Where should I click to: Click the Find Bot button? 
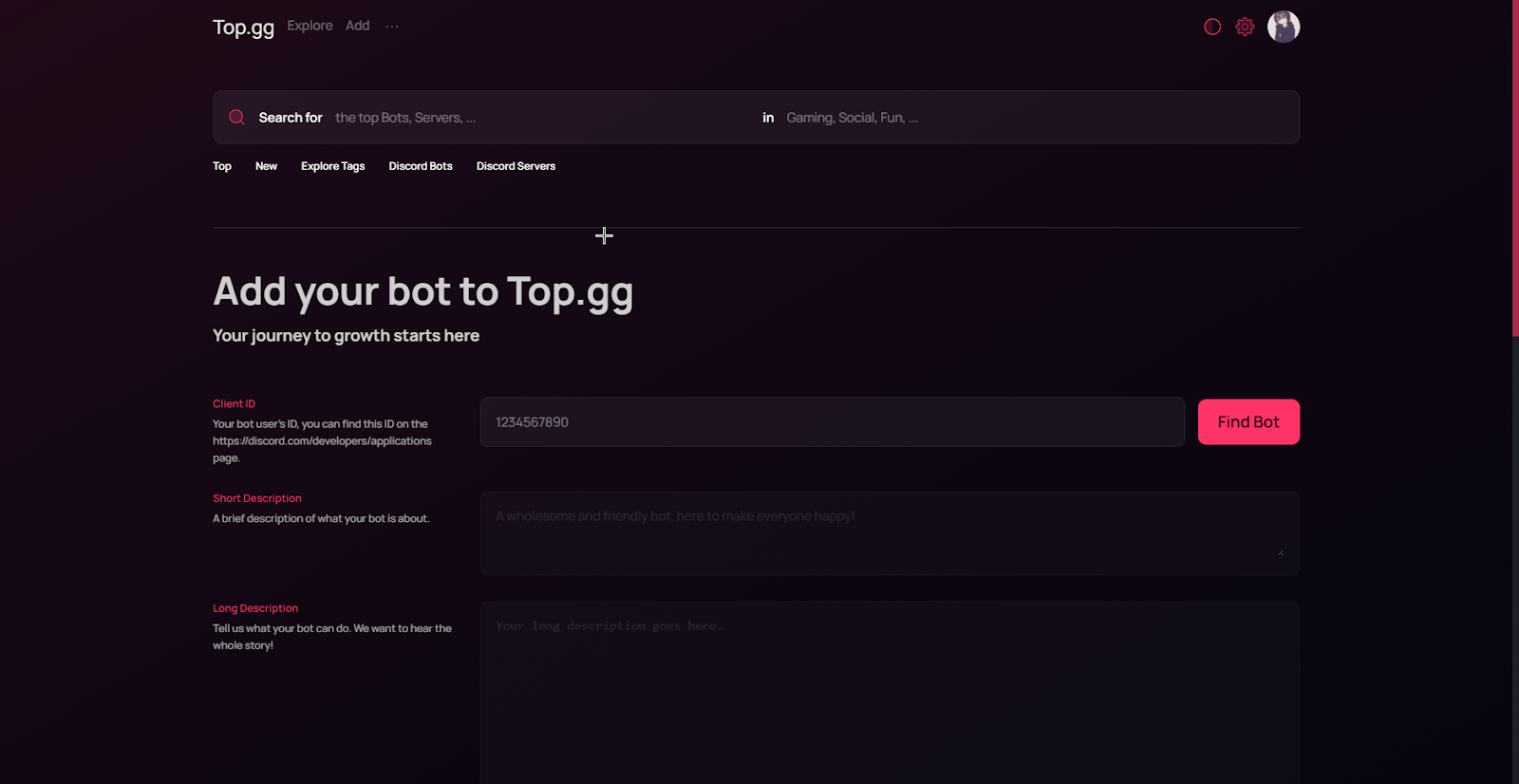(x=1248, y=421)
